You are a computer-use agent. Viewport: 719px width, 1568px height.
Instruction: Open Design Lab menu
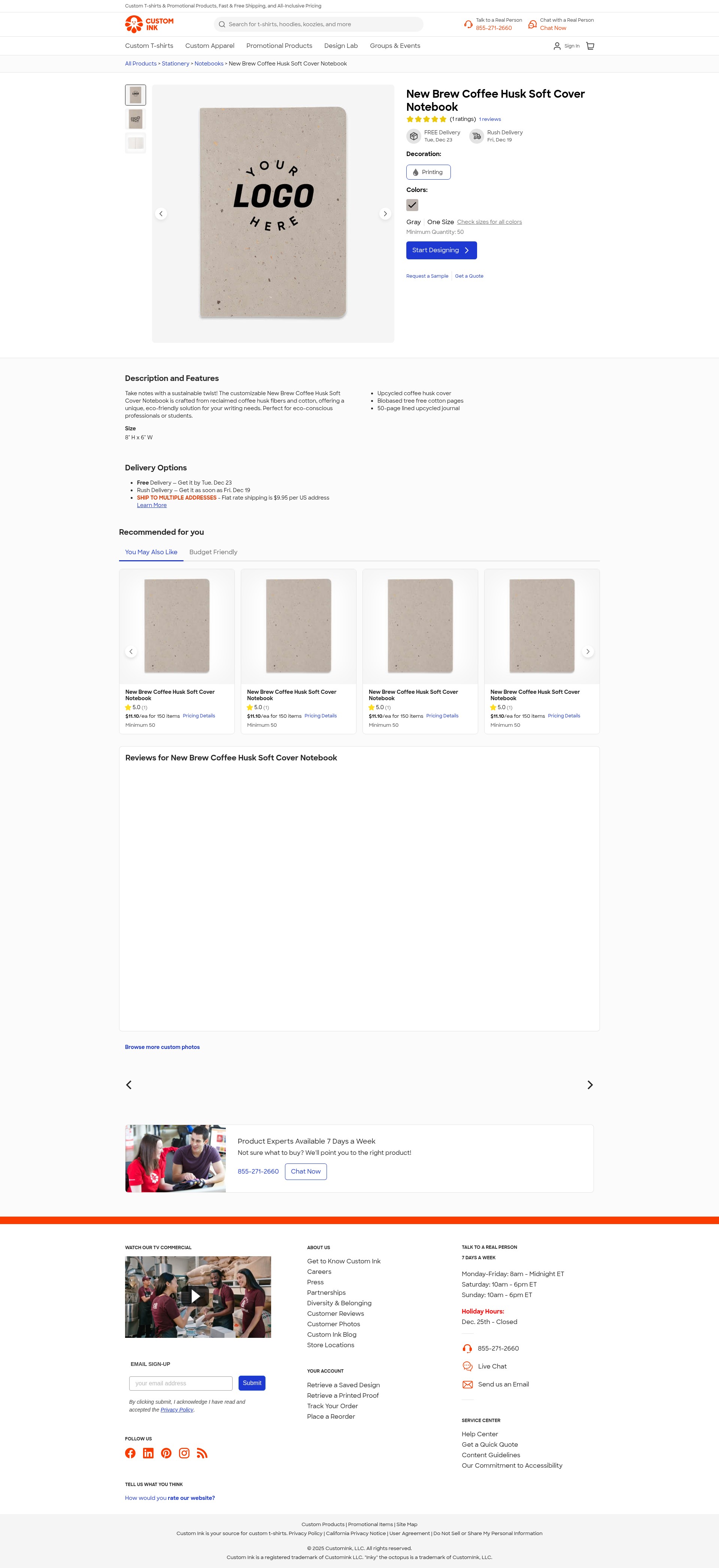tap(341, 46)
